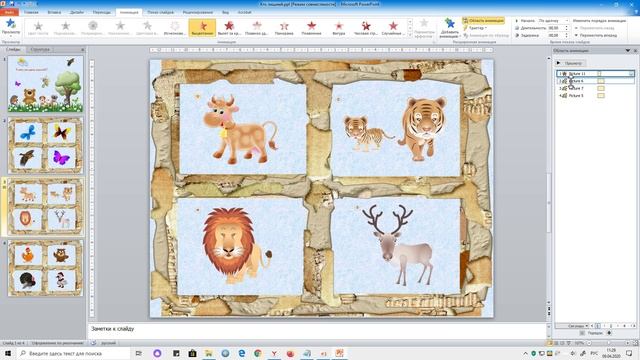Click the reindeer picture on the slide

pyautogui.click(x=397, y=244)
